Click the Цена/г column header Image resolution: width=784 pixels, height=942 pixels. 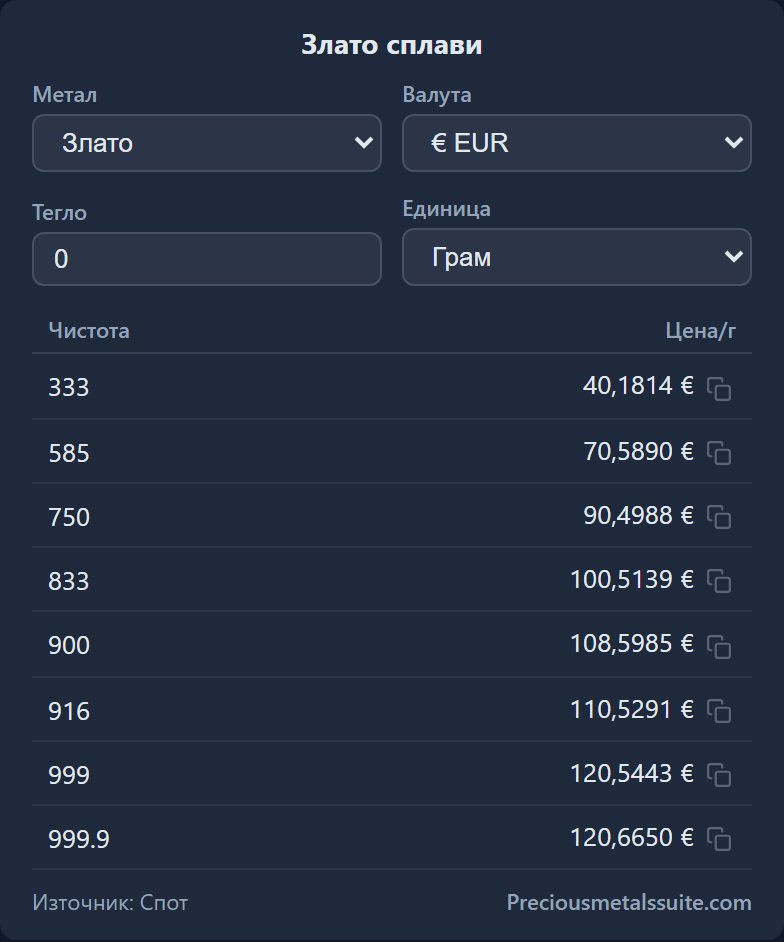[x=700, y=330]
